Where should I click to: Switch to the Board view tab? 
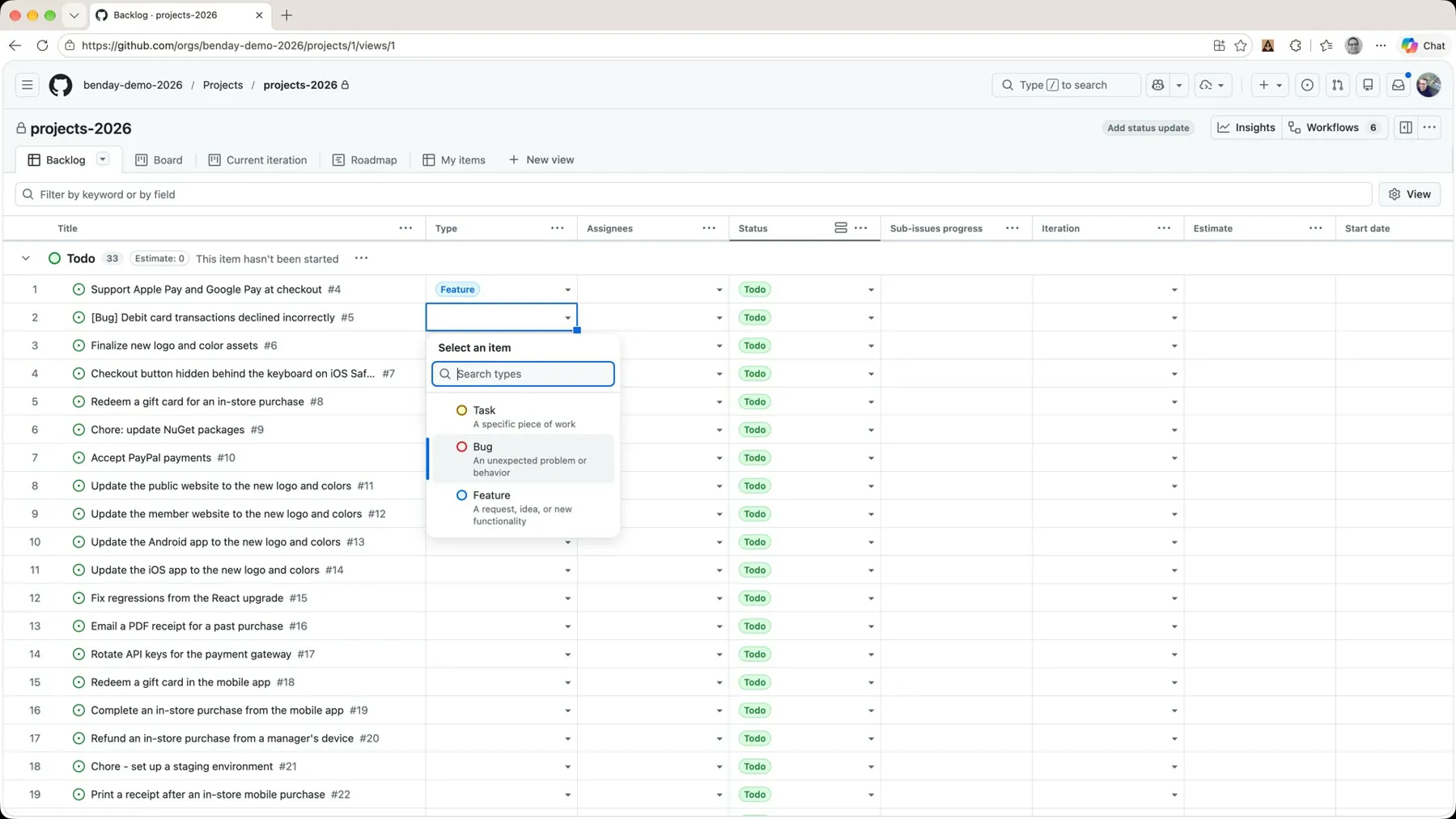[159, 160]
